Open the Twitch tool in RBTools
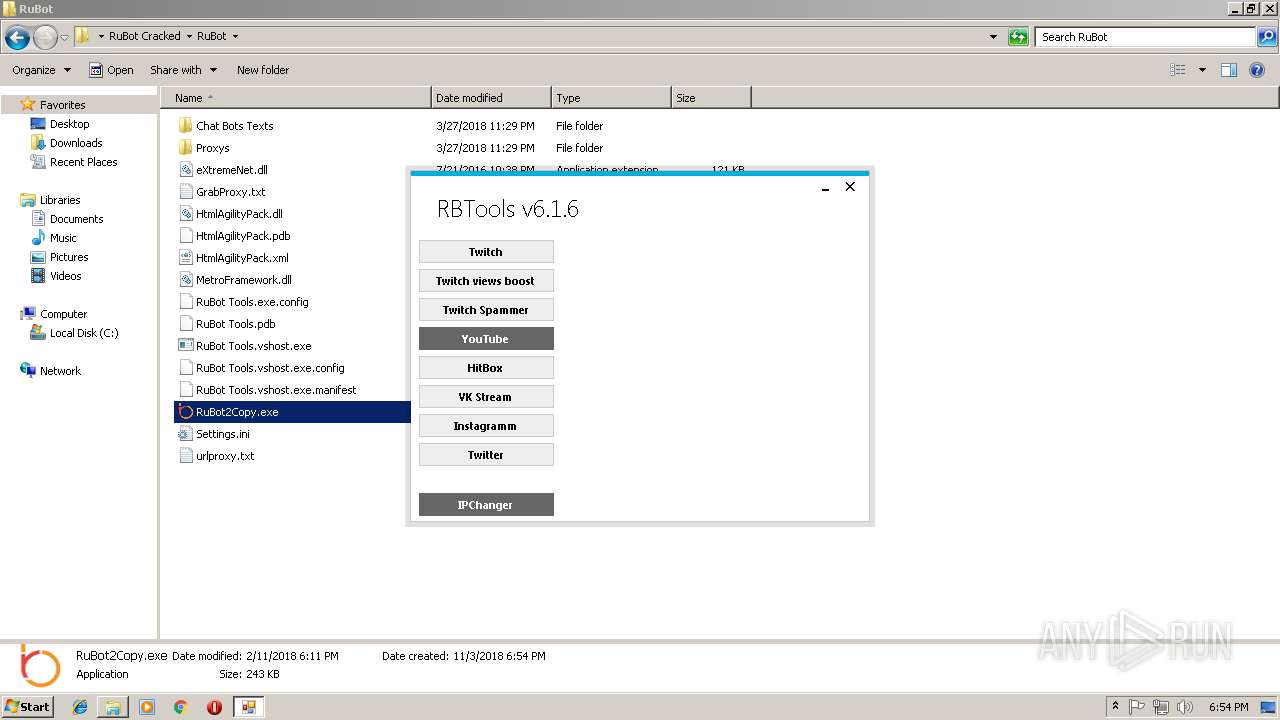Viewport: 1280px width, 720px height. (x=486, y=252)
